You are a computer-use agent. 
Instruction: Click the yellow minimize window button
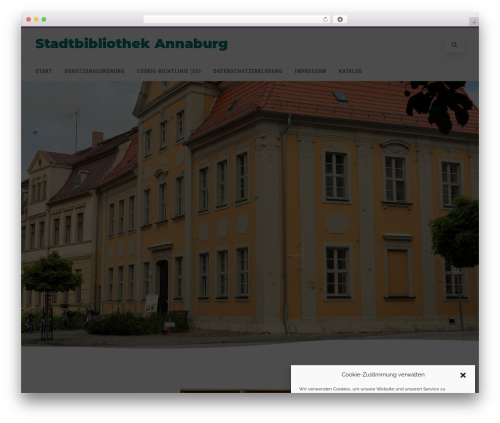click(36, 20)
